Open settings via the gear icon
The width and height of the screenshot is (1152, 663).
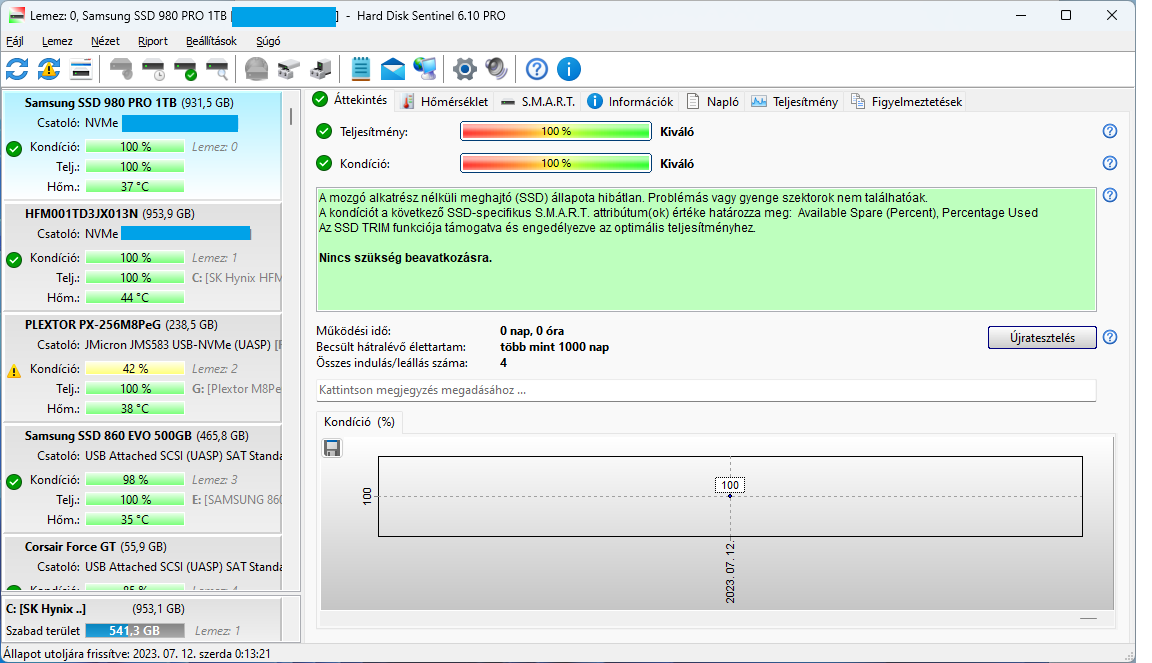click(464, 69)
